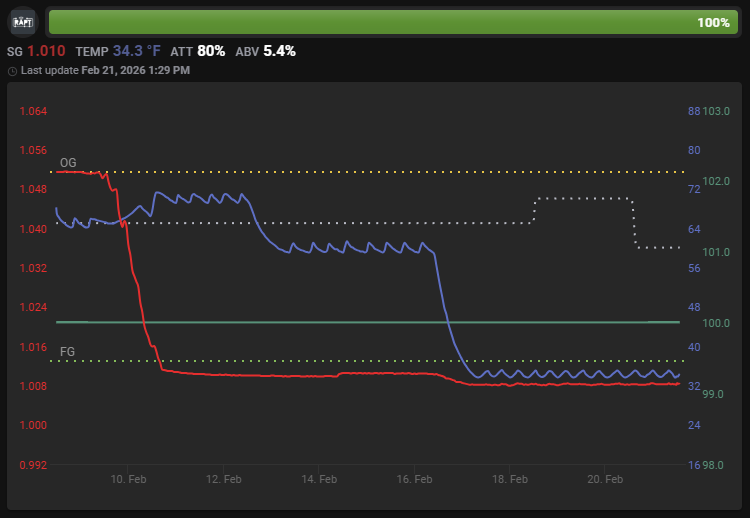Image resolution: width=750 pixels, height=518 pixels.
Task: Click the ABV 5.4% value
Action: coord(265,51)
